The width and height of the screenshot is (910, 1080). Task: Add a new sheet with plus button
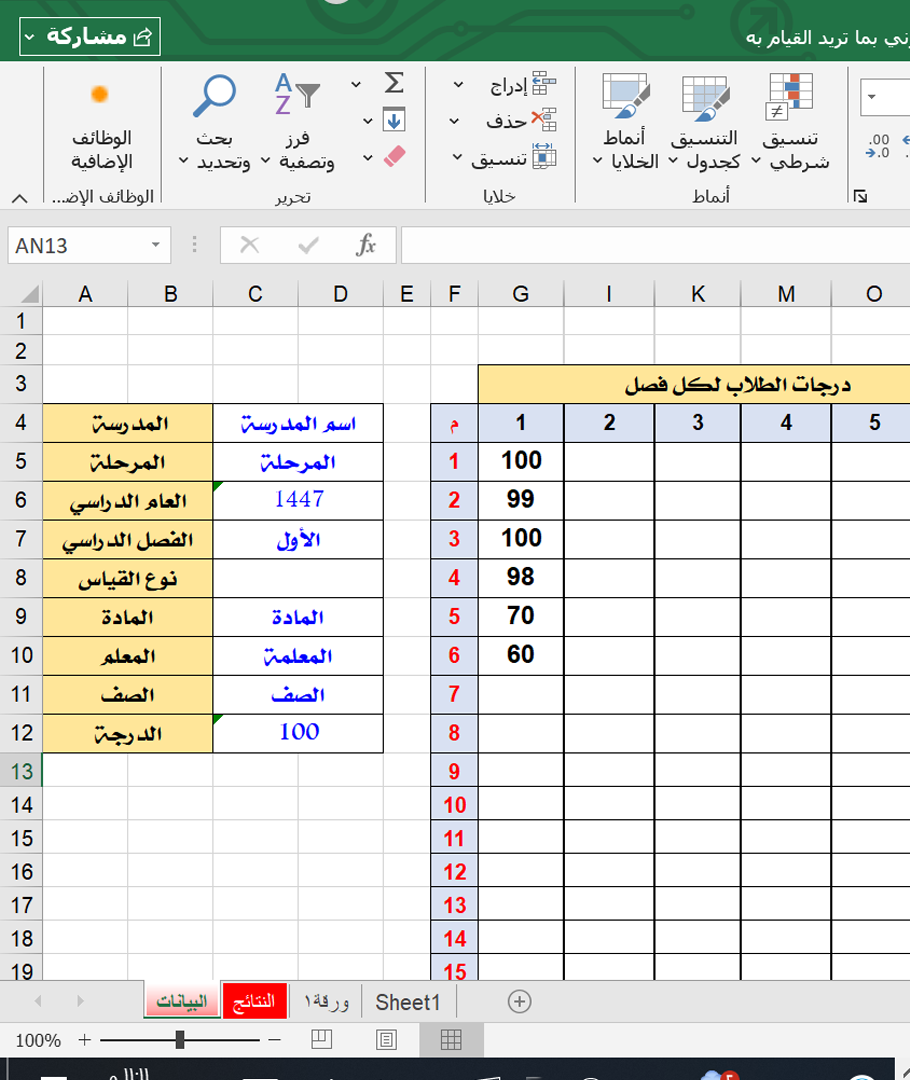pos(519,1001)
